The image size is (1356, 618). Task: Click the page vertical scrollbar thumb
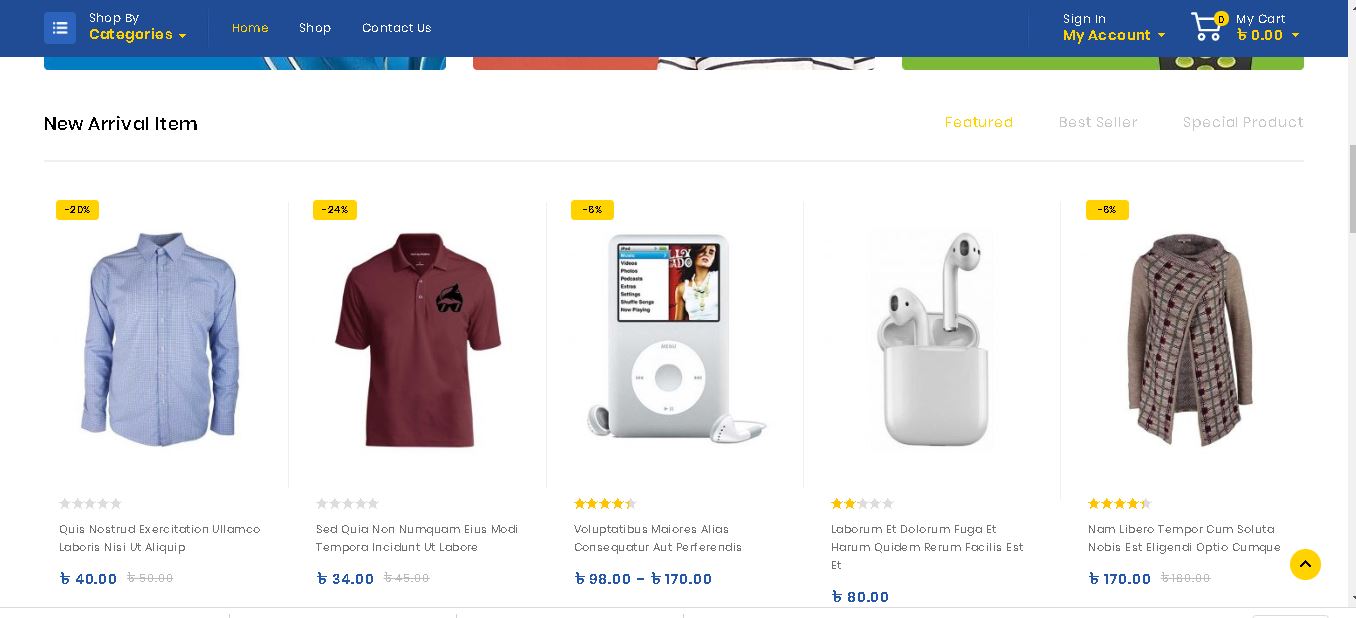(x=1353, y=188)
